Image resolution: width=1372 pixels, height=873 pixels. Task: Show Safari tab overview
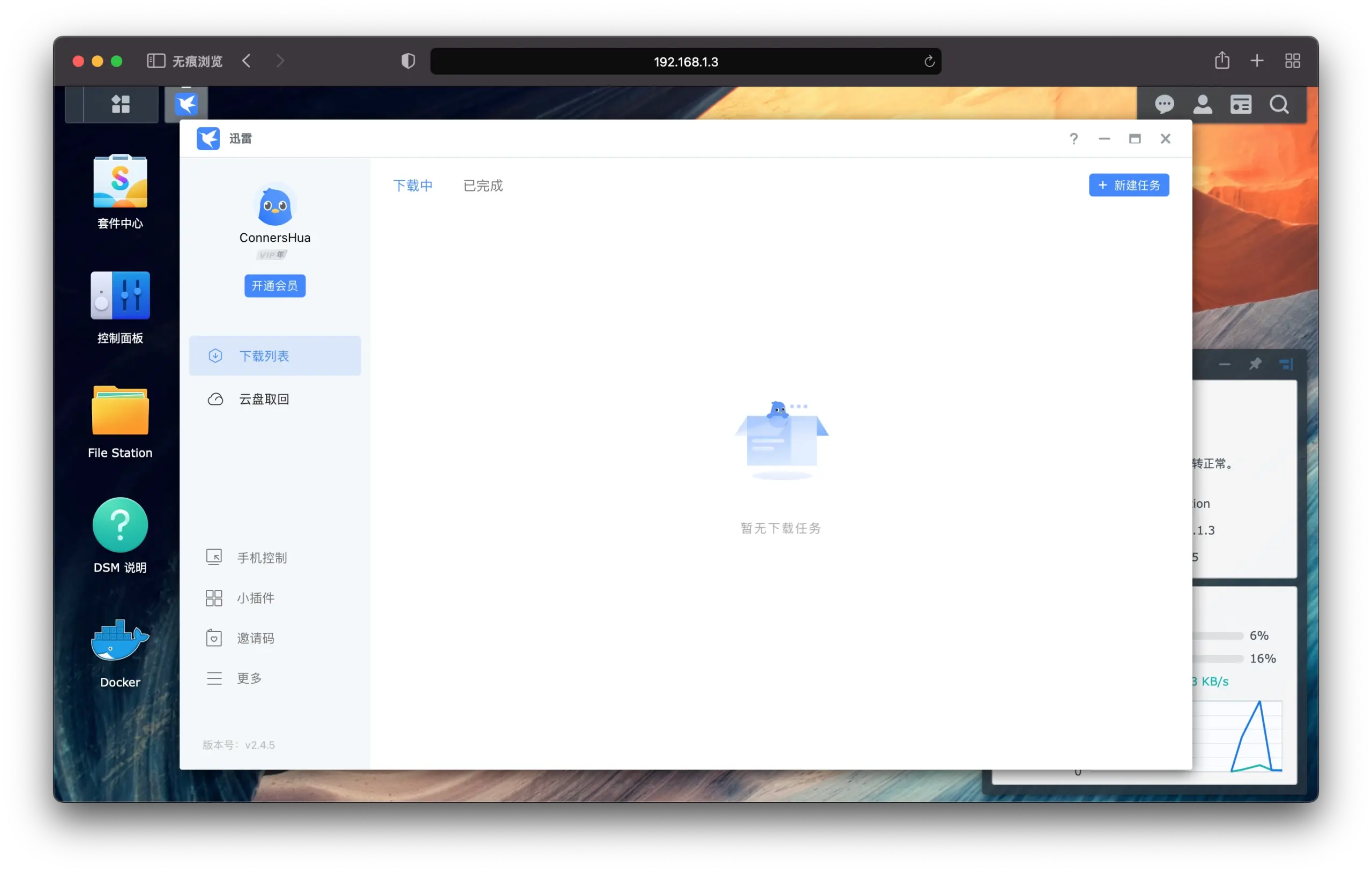(x=1292, y=61)
